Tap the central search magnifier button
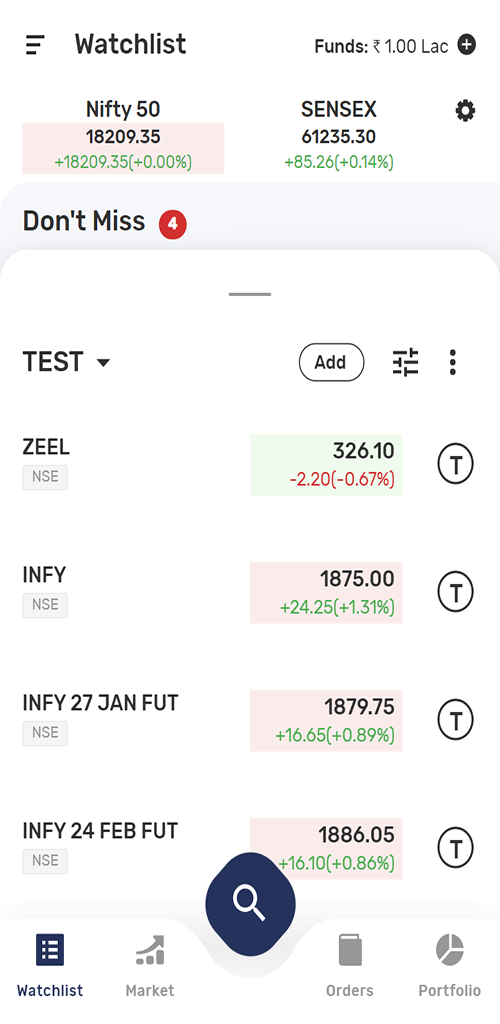 tap(250, 904)
